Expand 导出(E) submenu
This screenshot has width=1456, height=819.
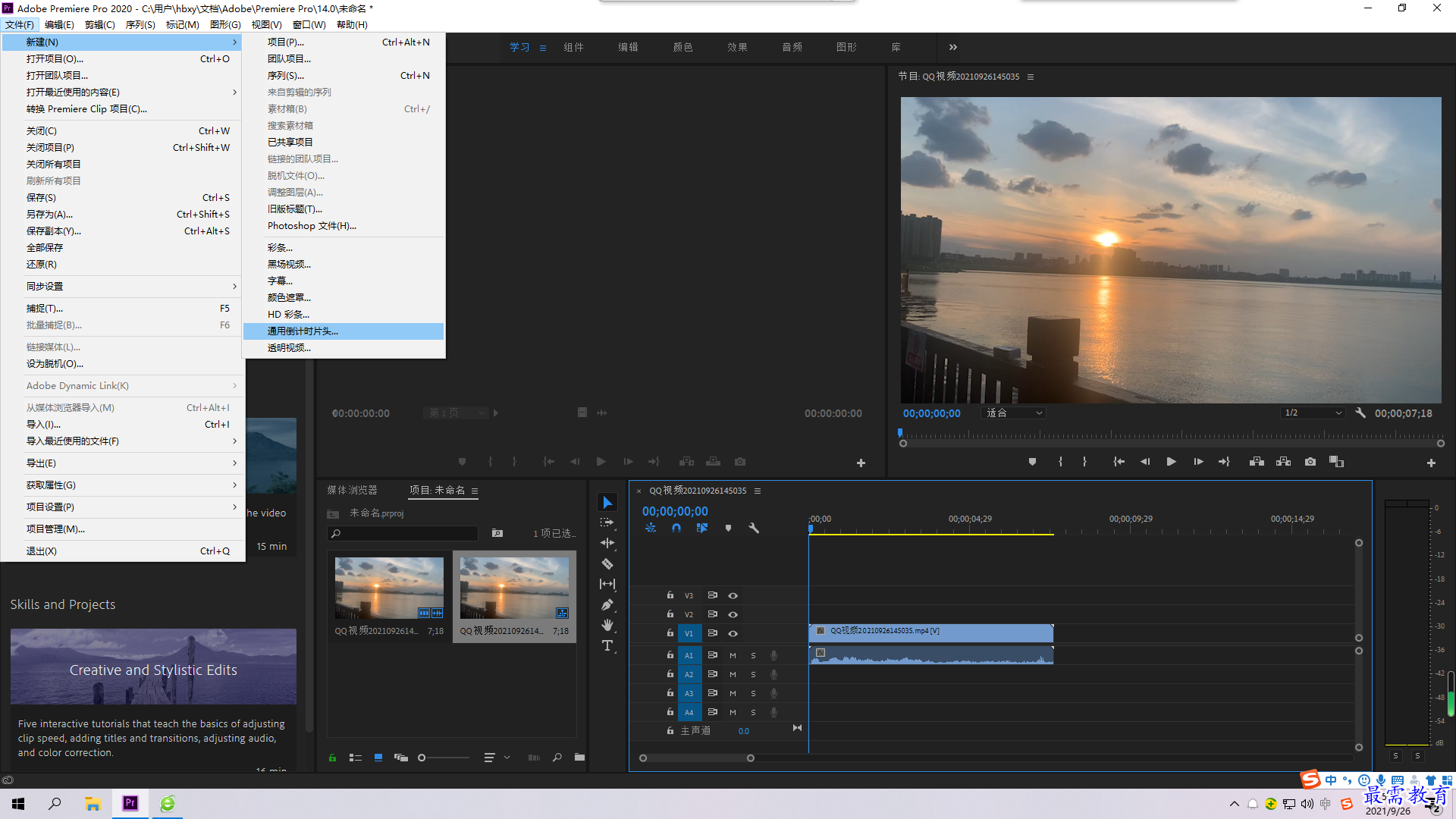[123, 463]
